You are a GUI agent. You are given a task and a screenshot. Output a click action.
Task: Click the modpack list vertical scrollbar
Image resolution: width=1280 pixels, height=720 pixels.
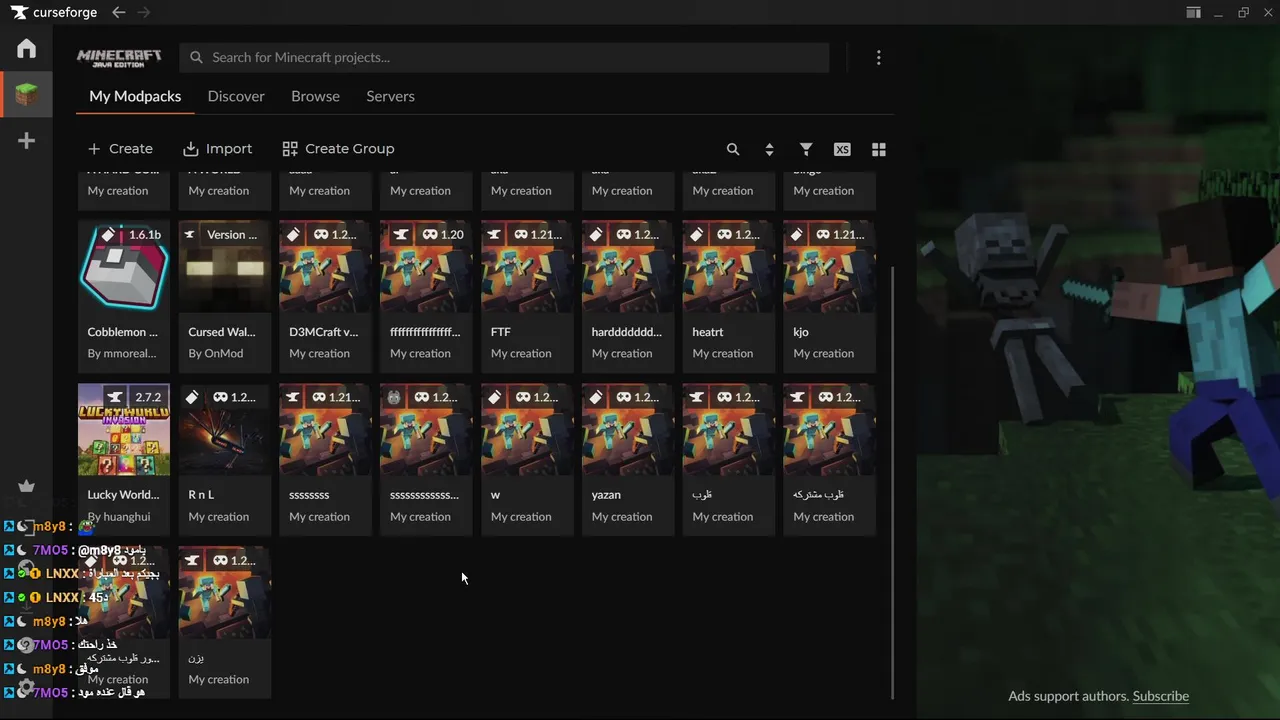[892, 482]
